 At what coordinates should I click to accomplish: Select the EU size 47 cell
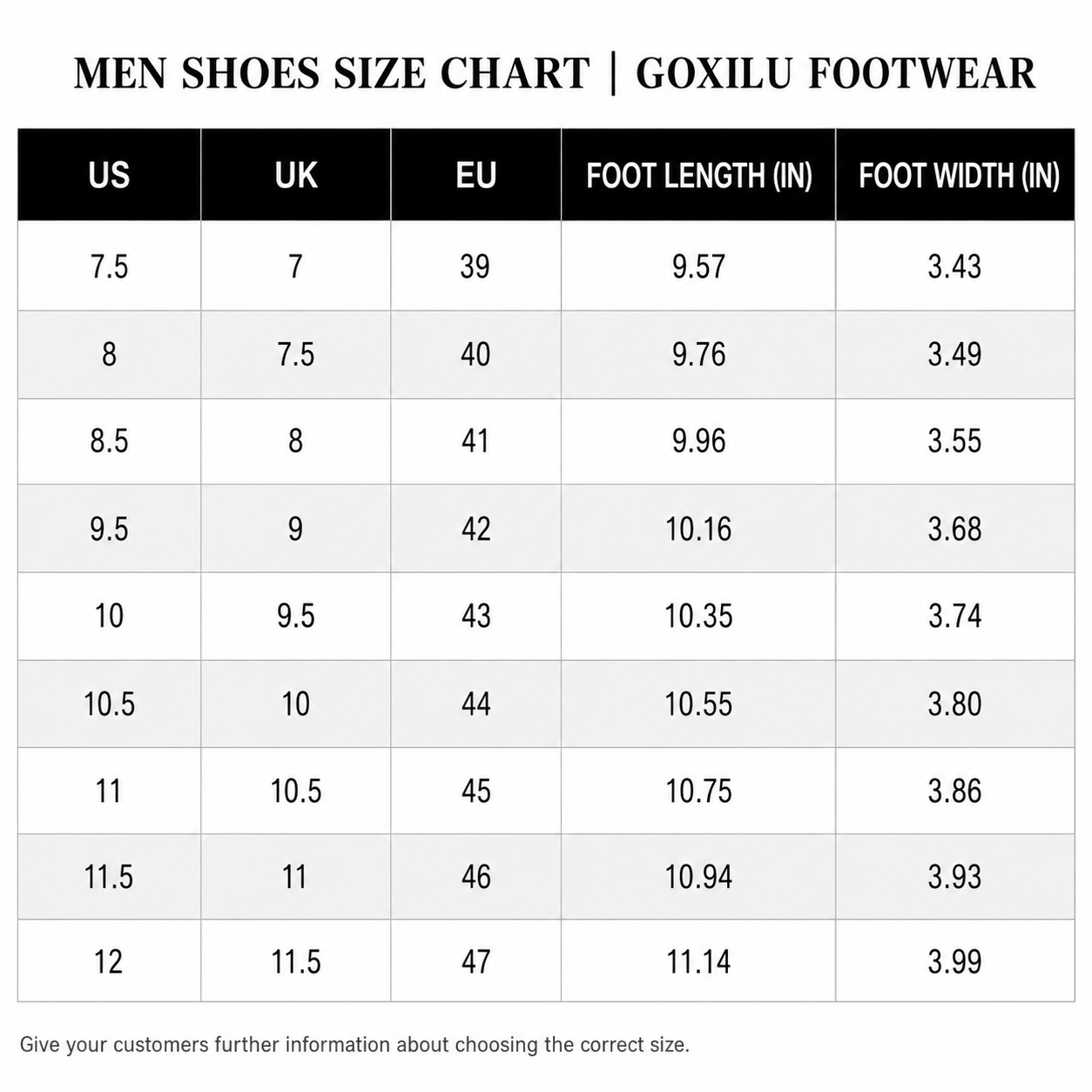point(475,961)
